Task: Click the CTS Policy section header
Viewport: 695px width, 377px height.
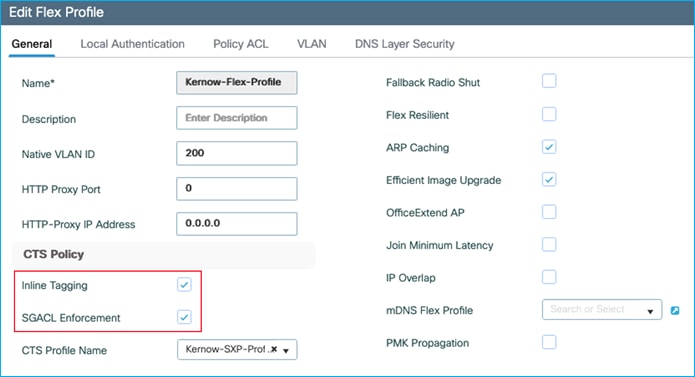Action: pos(54,254)
